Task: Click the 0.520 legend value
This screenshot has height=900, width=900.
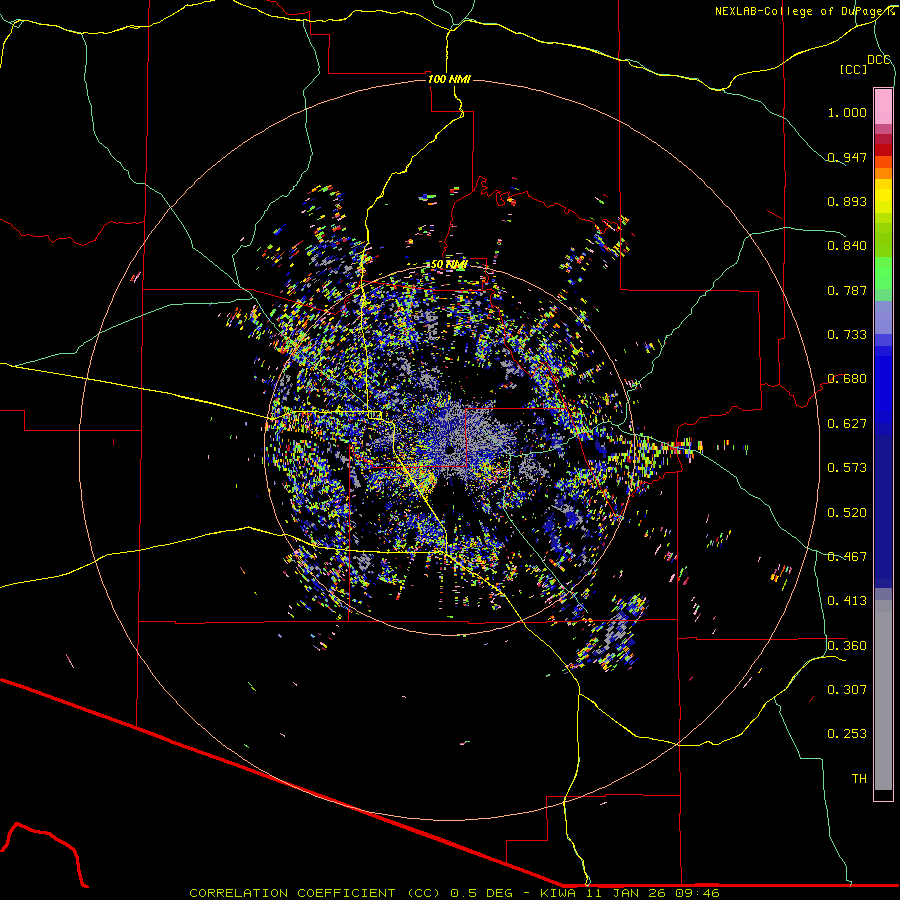Action: [847, 513]
